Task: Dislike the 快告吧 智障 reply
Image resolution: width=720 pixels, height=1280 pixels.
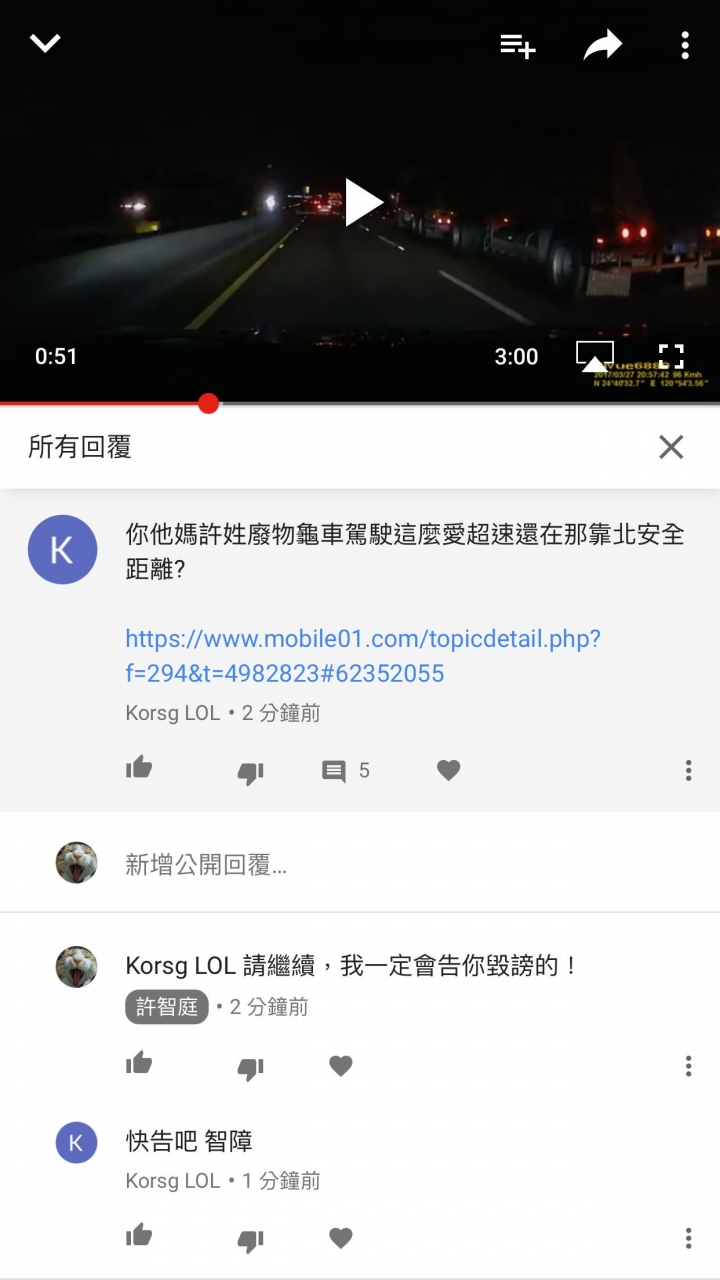Action: click(x=250, y=1240)
